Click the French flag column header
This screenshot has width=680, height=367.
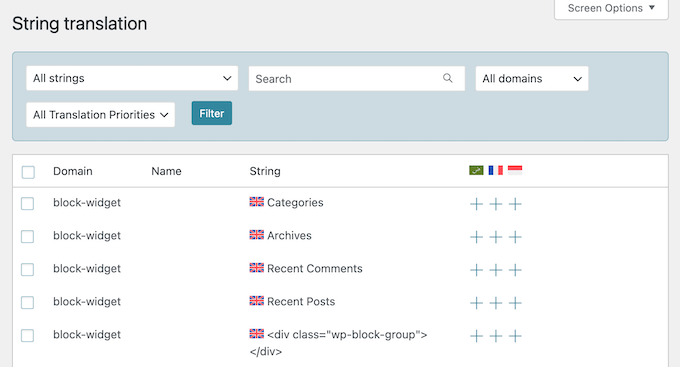tap(496, 170)
